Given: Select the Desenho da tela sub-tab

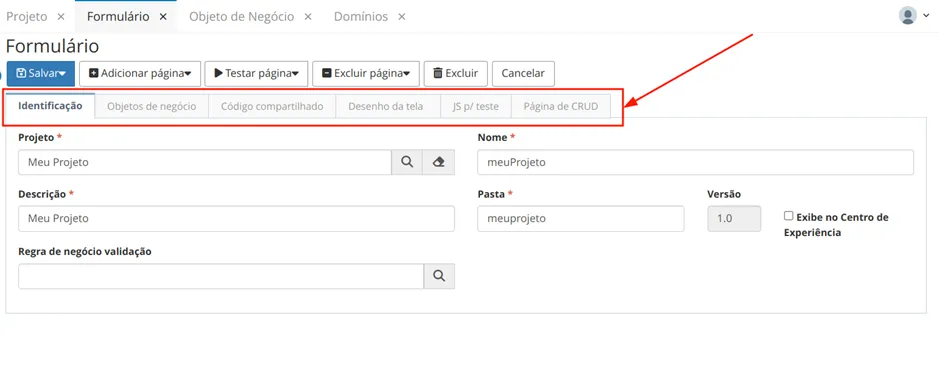Looking at the screenshot, I should point(388,107).
